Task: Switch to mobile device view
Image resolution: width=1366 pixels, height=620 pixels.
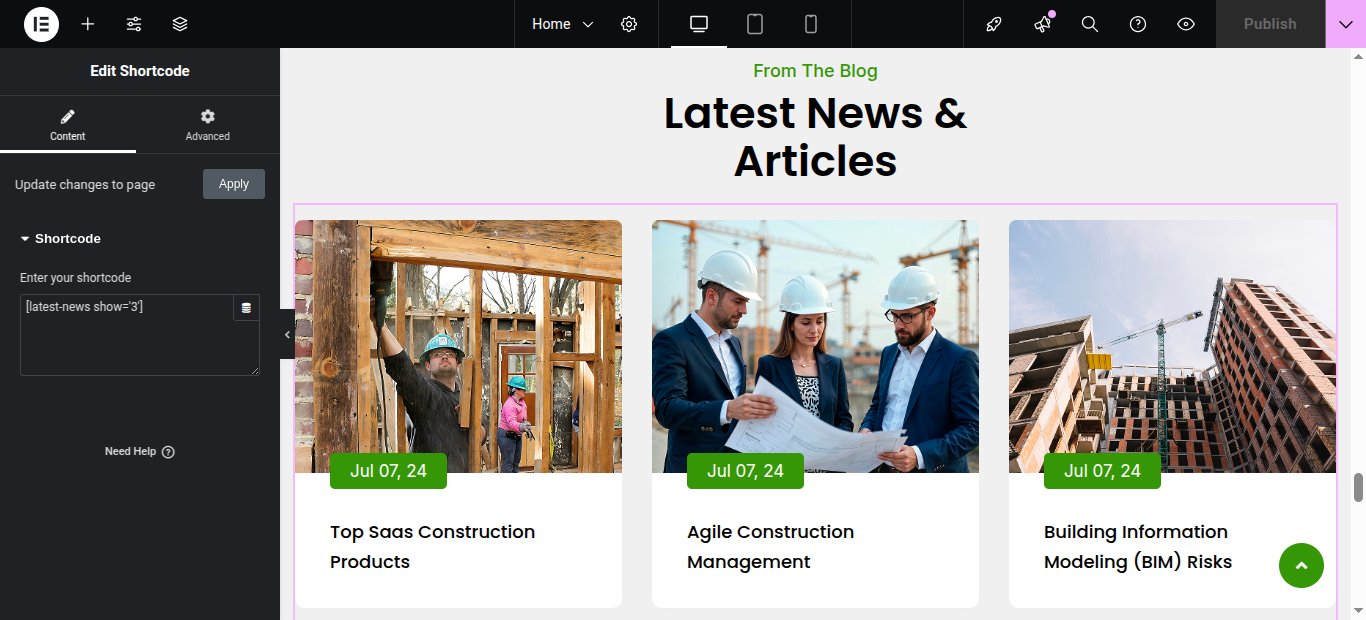Action: pyautogui.click(x=811, y=24)
